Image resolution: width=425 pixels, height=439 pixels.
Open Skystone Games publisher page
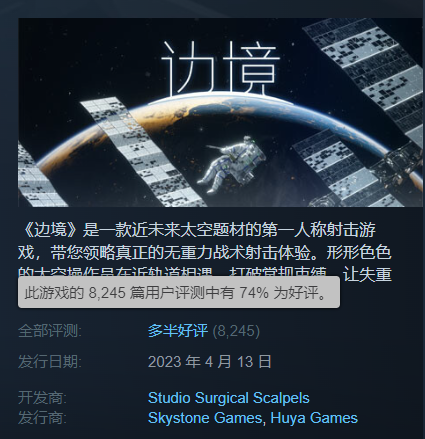205,418
